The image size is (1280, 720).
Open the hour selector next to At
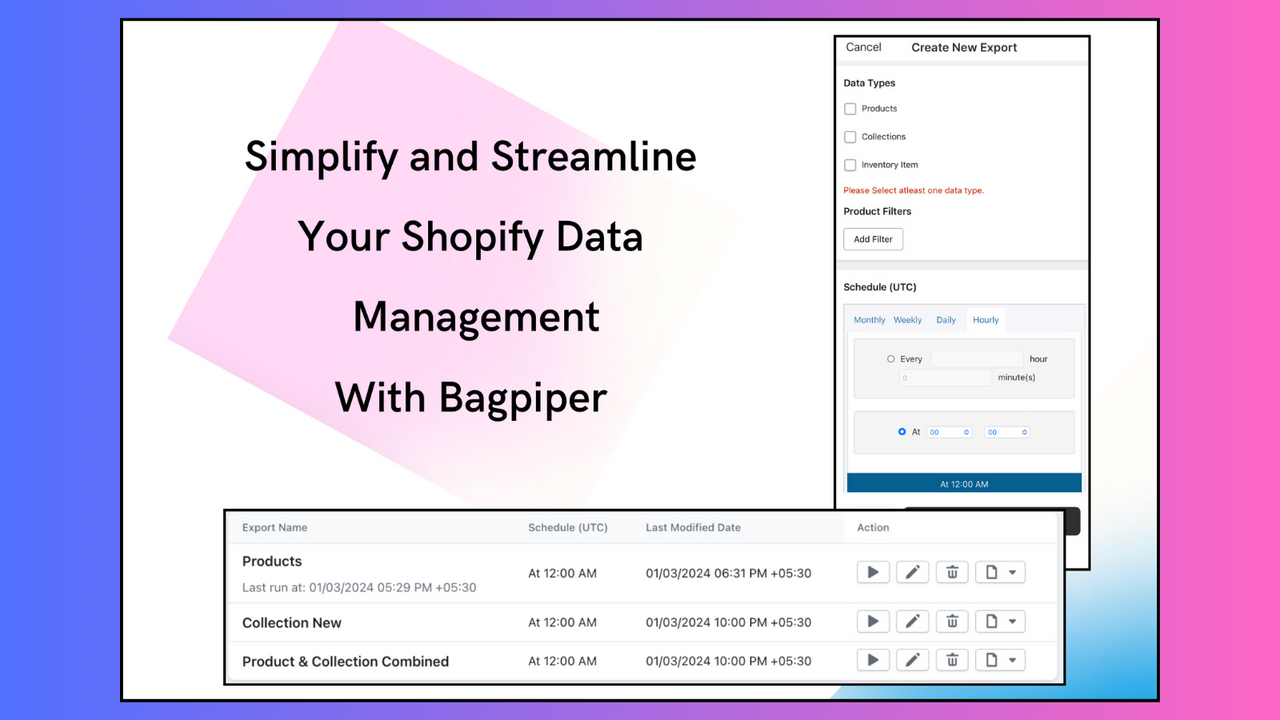click(949, 432)
